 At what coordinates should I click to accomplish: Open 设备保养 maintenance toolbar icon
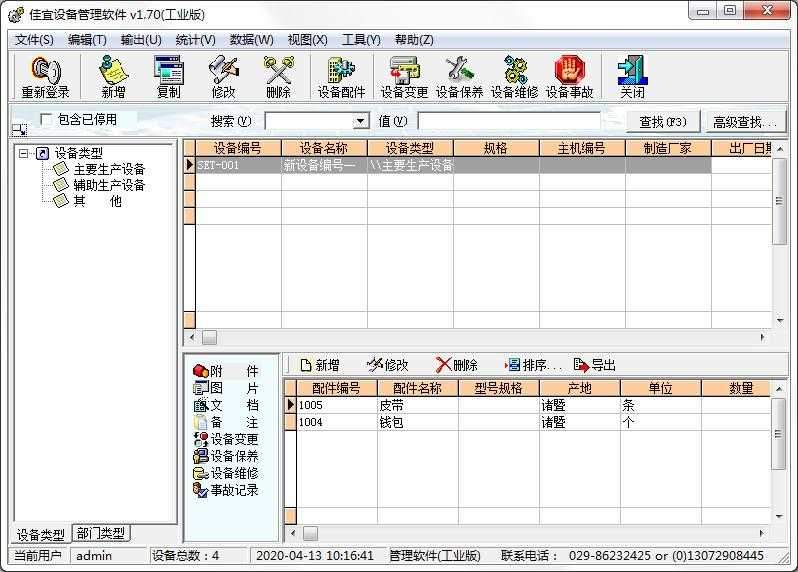tap(459, 76)
